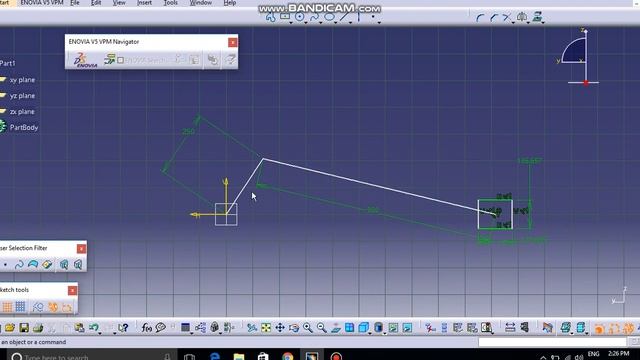The width and height of the screenshot is (640, 360).
Task: Select the Mirror tool
Action: click(522, 17)
